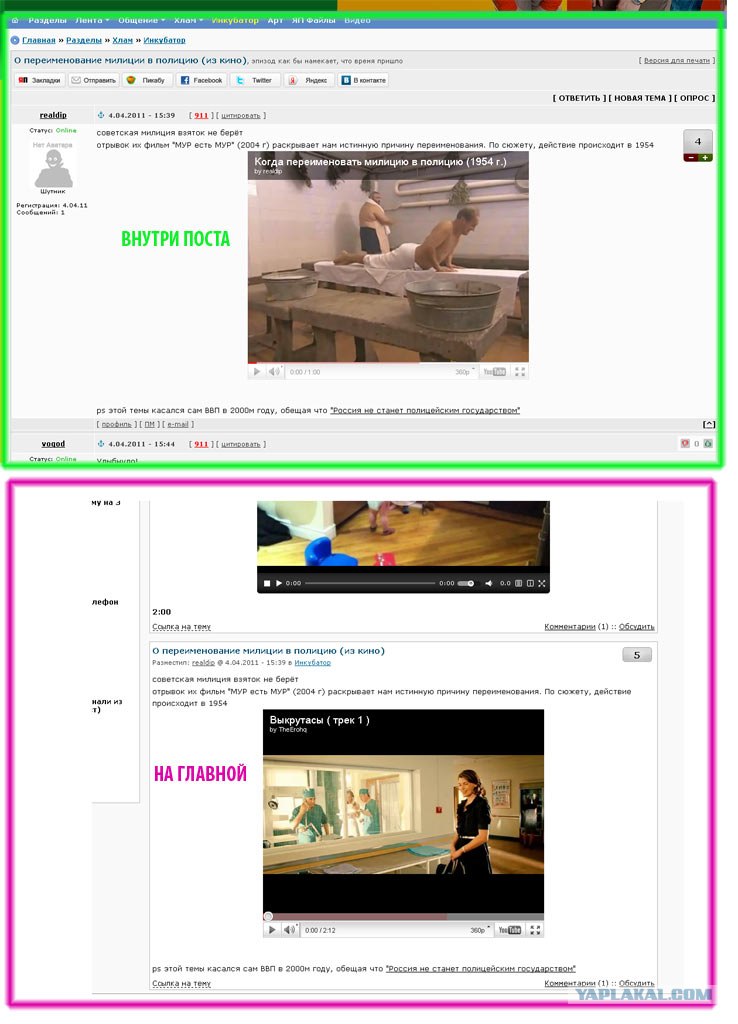
Task: Share the topic on Facebook
Action: pyautogui.click(x=201, y=80)
